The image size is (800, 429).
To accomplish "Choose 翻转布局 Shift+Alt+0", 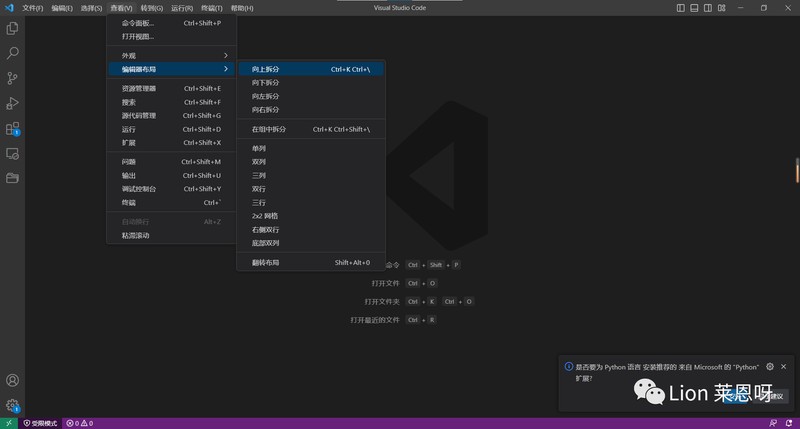I will click(311, 263).
